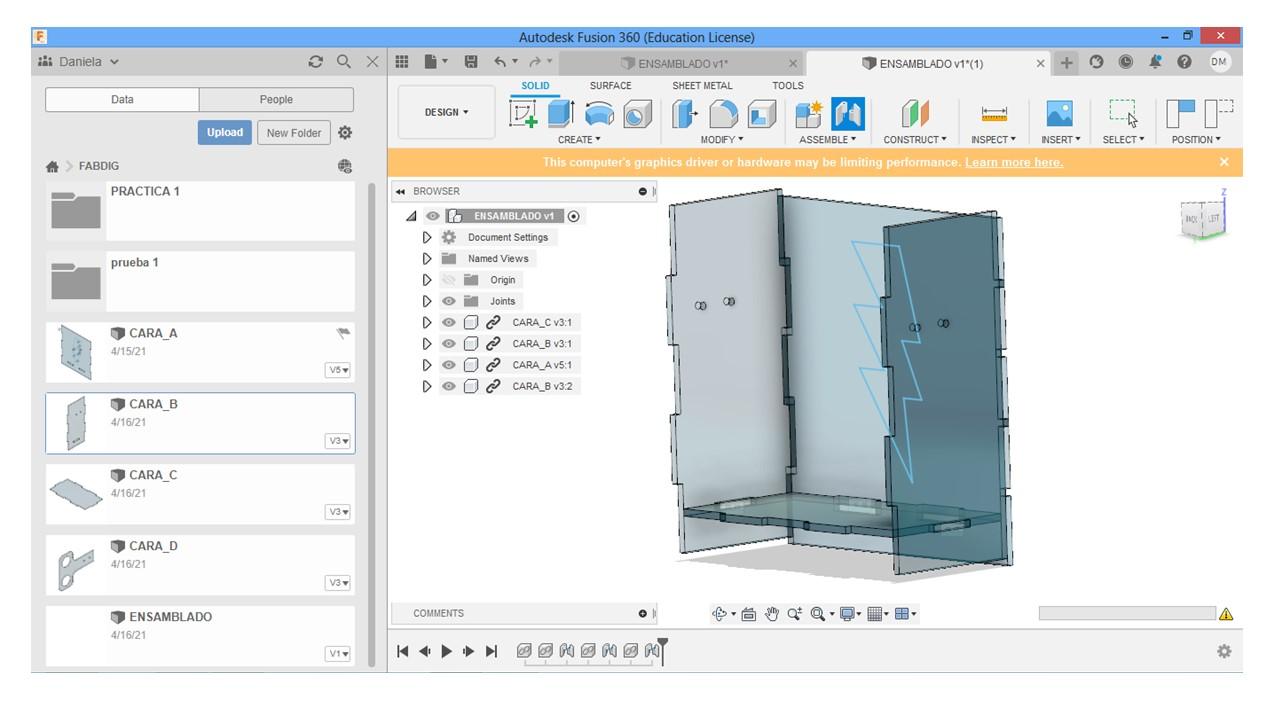Click the Pan hand icon
Image resolution: width=1280 pixels, height=720 pixels.
[x=772, y=614]
